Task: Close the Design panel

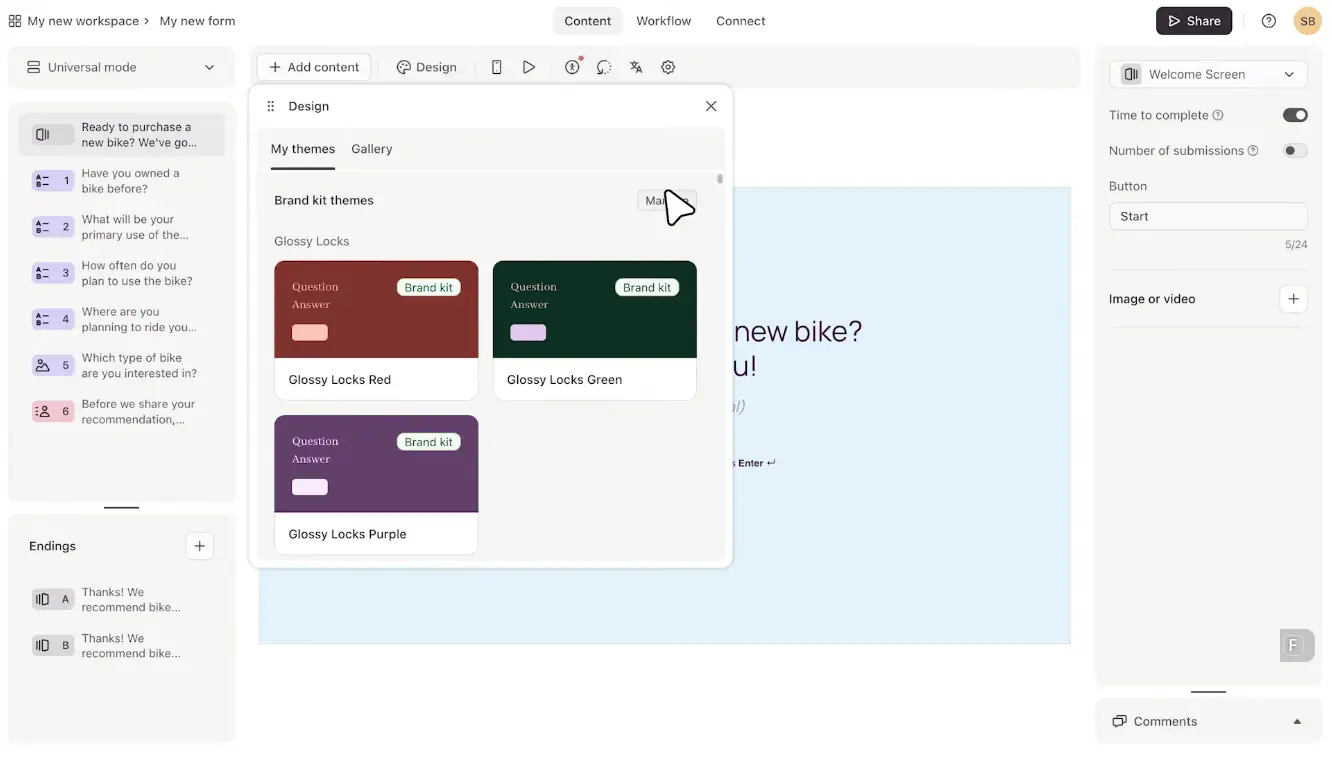Action: (x=711, y=106)
